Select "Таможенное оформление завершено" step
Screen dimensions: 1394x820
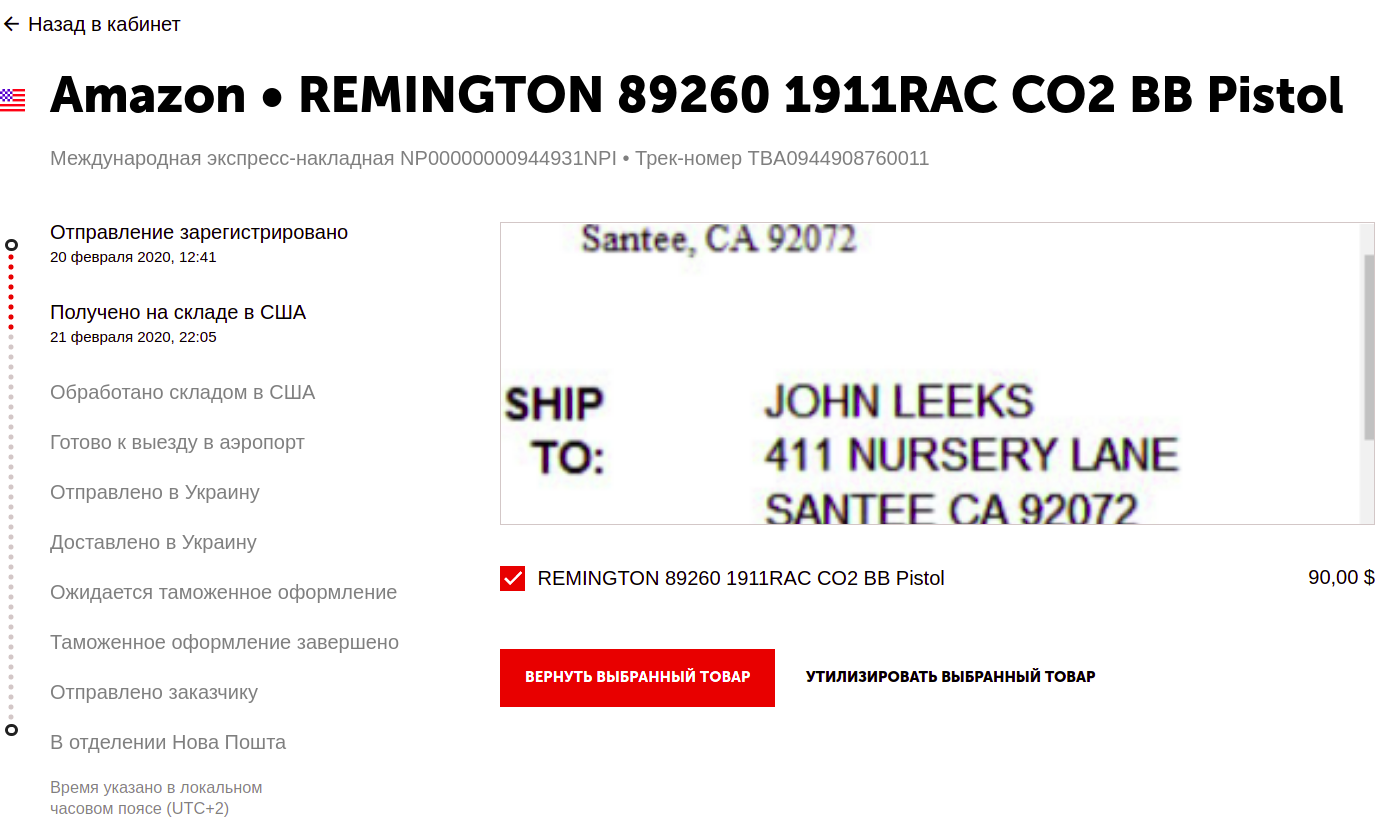click(224, 642)
